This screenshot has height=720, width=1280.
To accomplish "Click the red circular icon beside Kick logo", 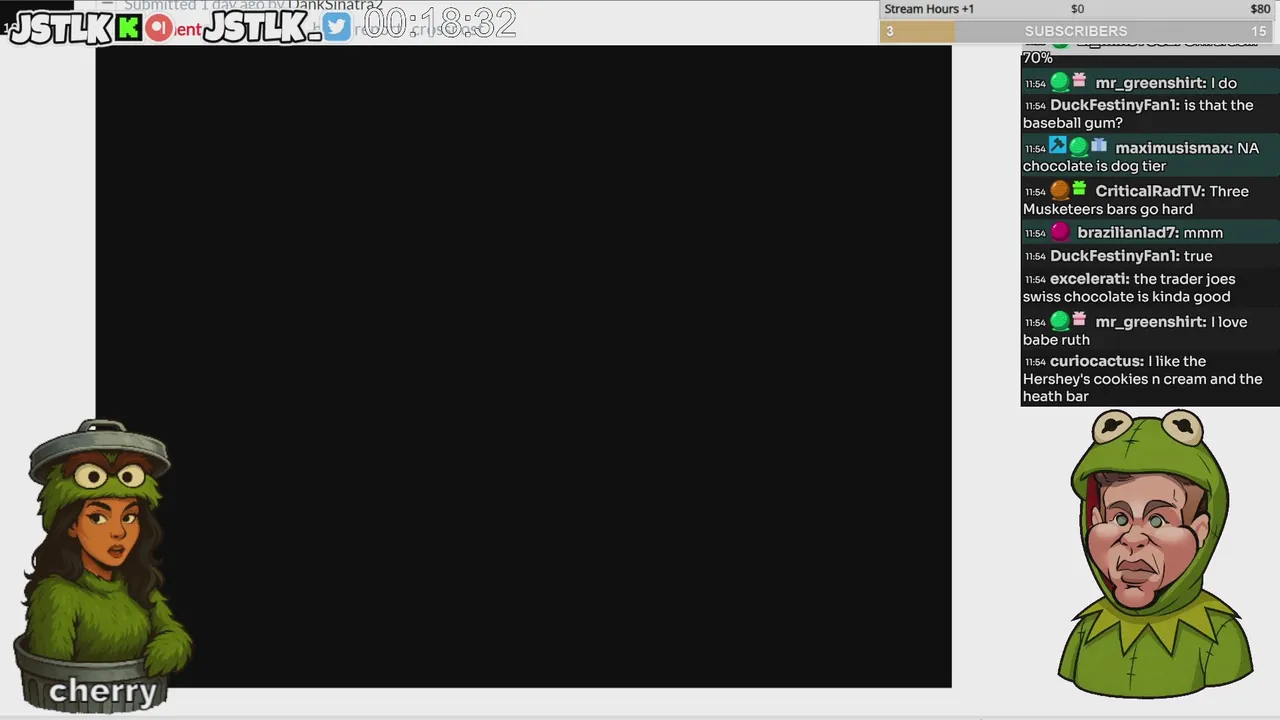I will point(158,28).
